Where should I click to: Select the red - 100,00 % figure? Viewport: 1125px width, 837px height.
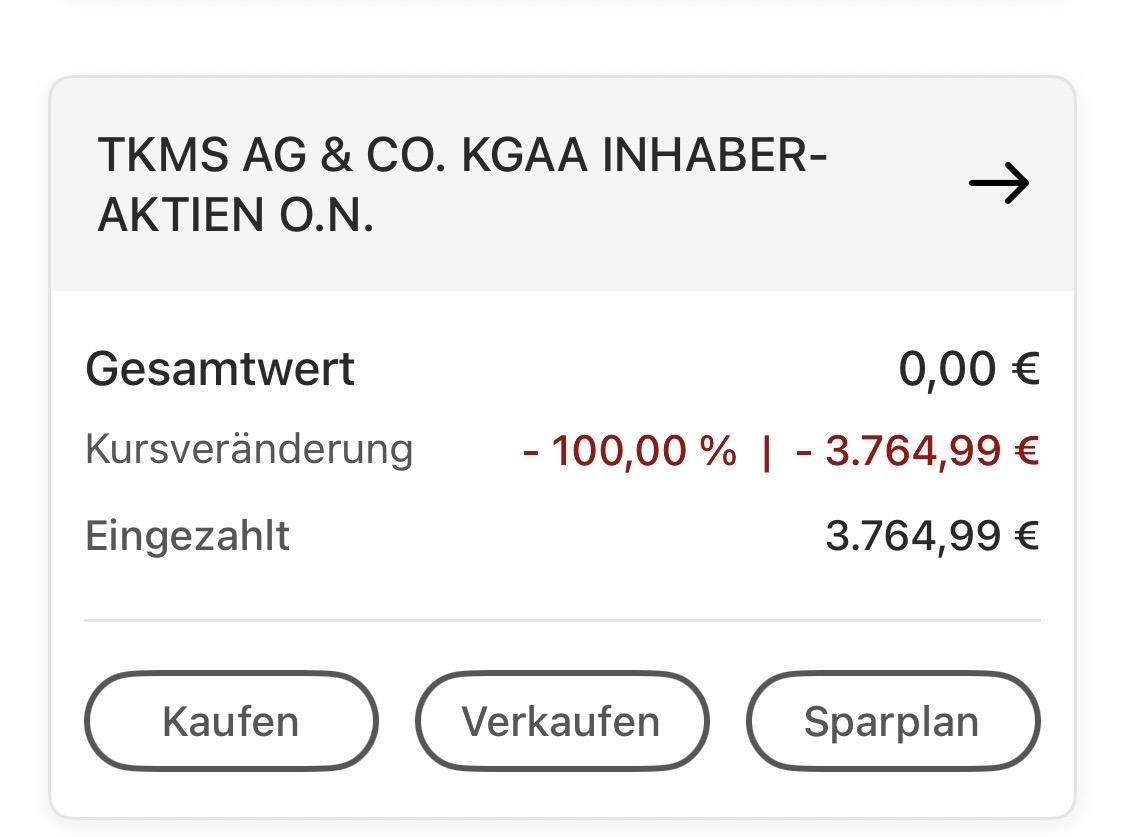click(629, 452)
